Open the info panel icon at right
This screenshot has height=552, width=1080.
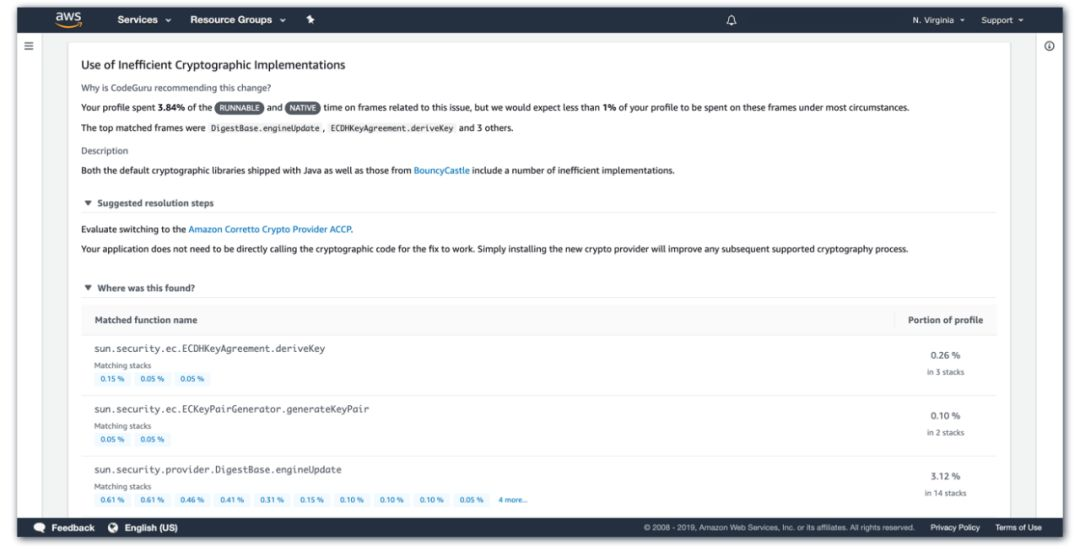[x=1049, y=46]
